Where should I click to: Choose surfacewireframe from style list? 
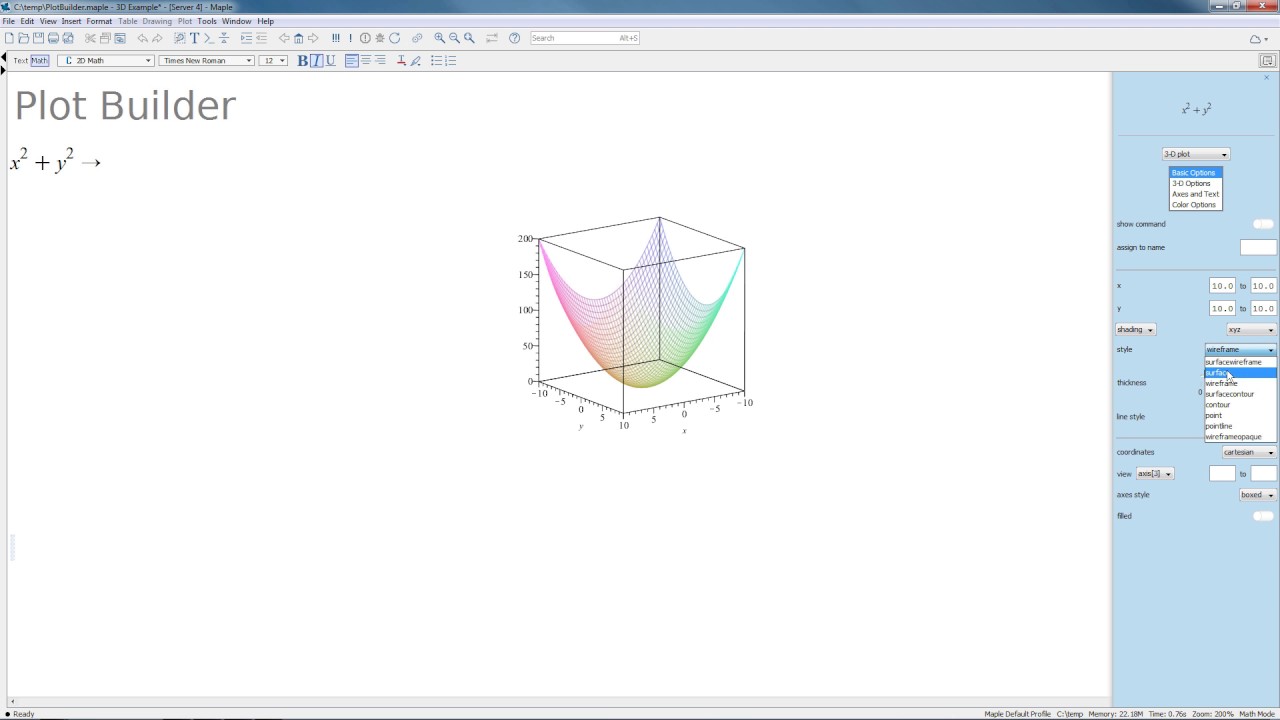pos(1240,362)
